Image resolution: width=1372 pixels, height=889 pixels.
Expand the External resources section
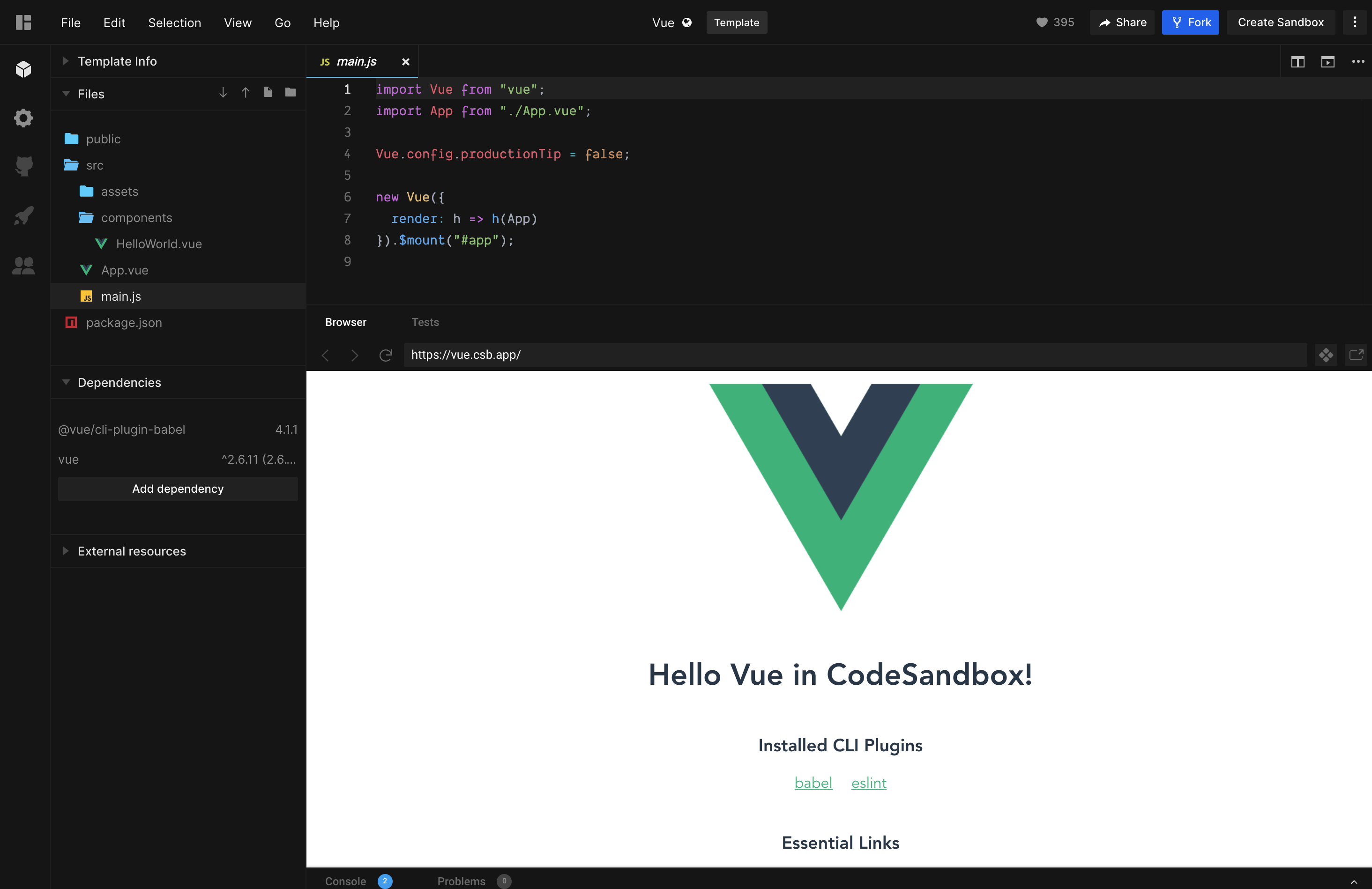[178, 551]
